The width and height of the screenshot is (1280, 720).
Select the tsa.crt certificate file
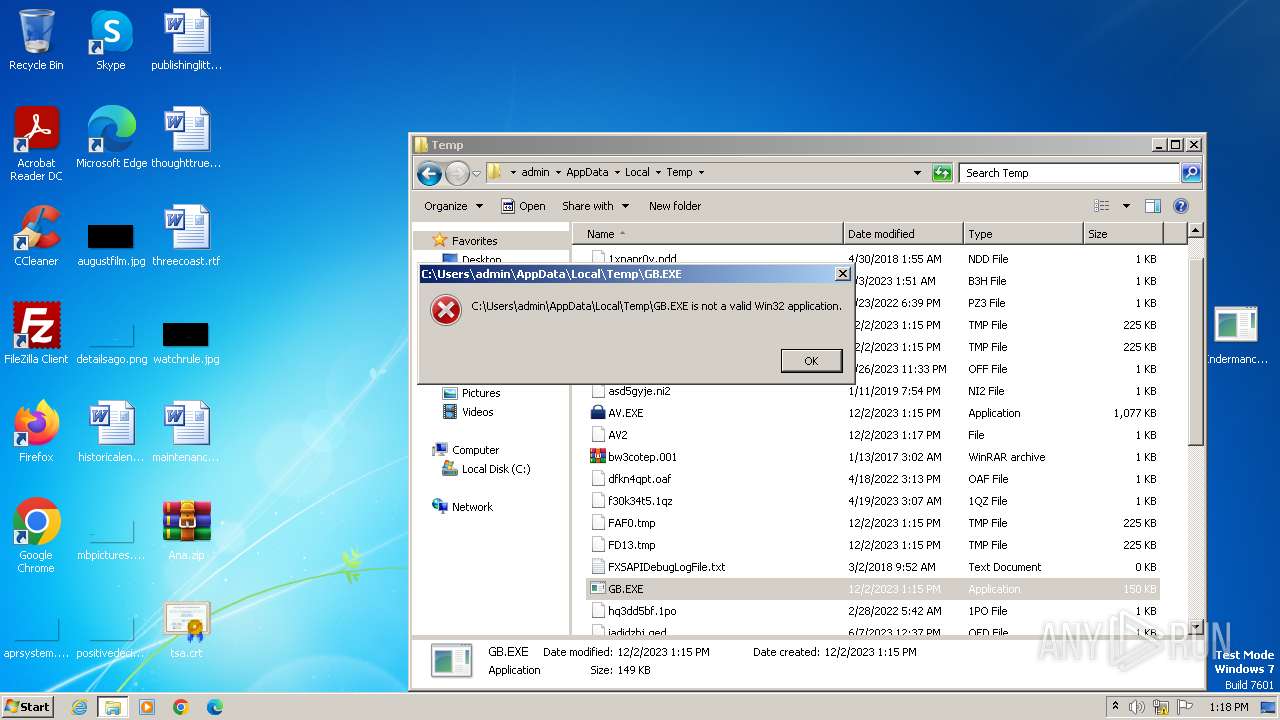pyautogui.click(x=186, y=628)
